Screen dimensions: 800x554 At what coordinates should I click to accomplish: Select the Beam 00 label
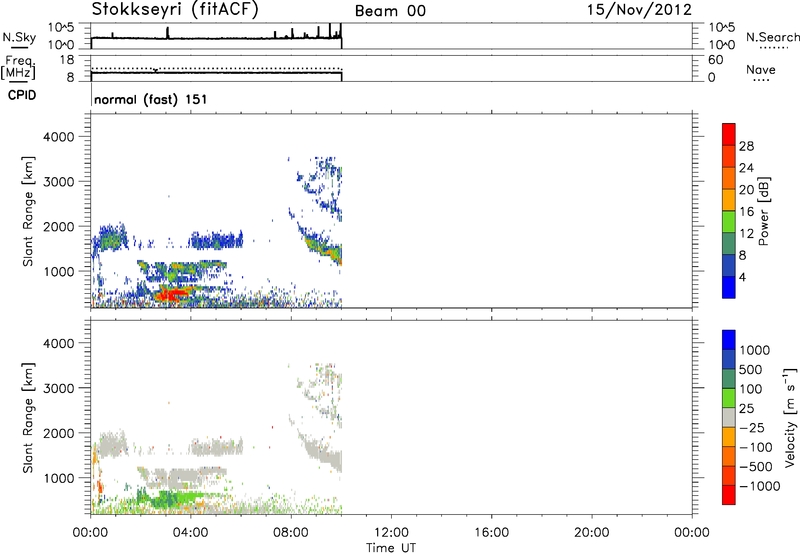[x=390, y=11]
